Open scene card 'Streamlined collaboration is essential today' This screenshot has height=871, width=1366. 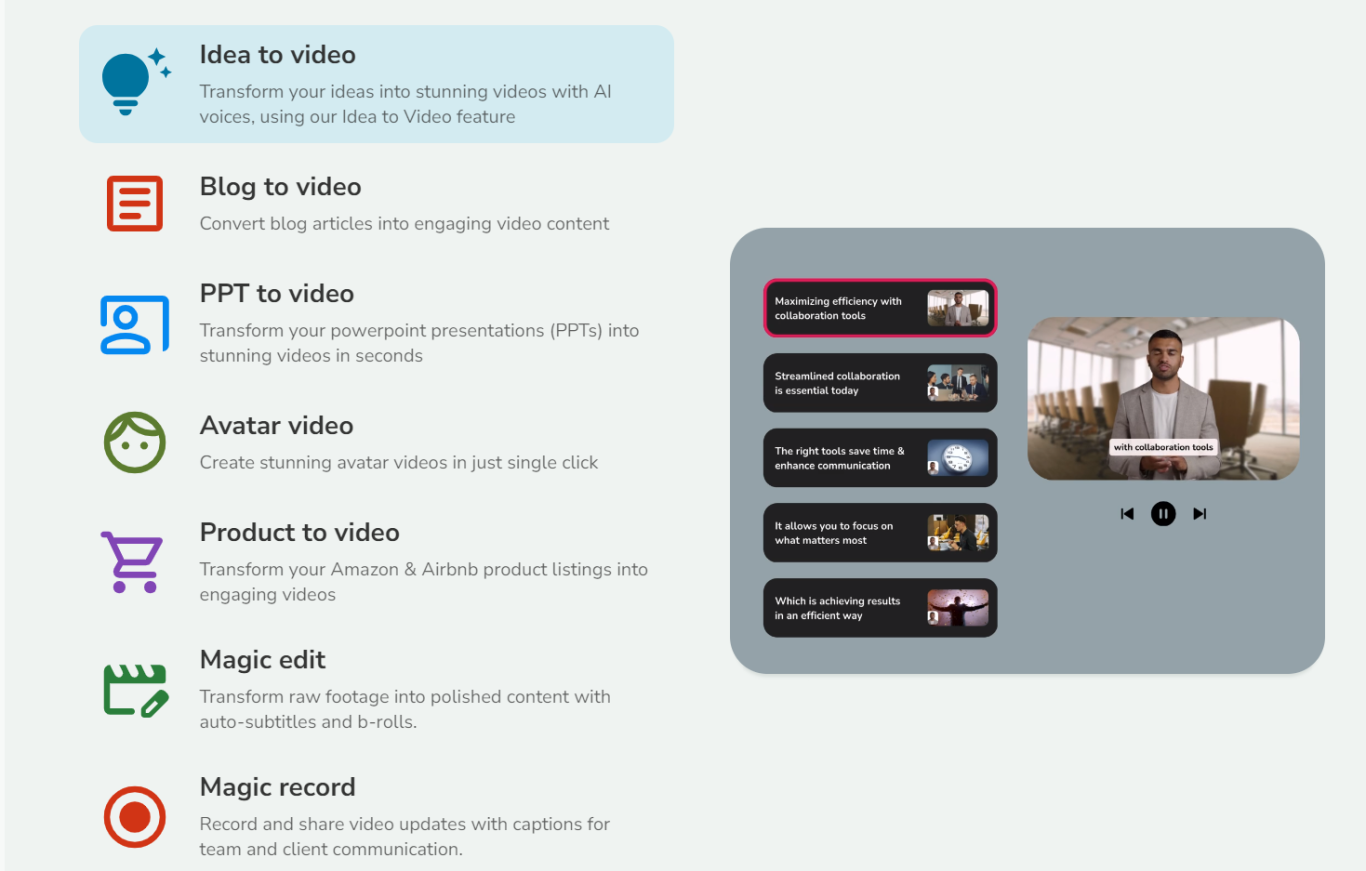(x=880, y=383)
